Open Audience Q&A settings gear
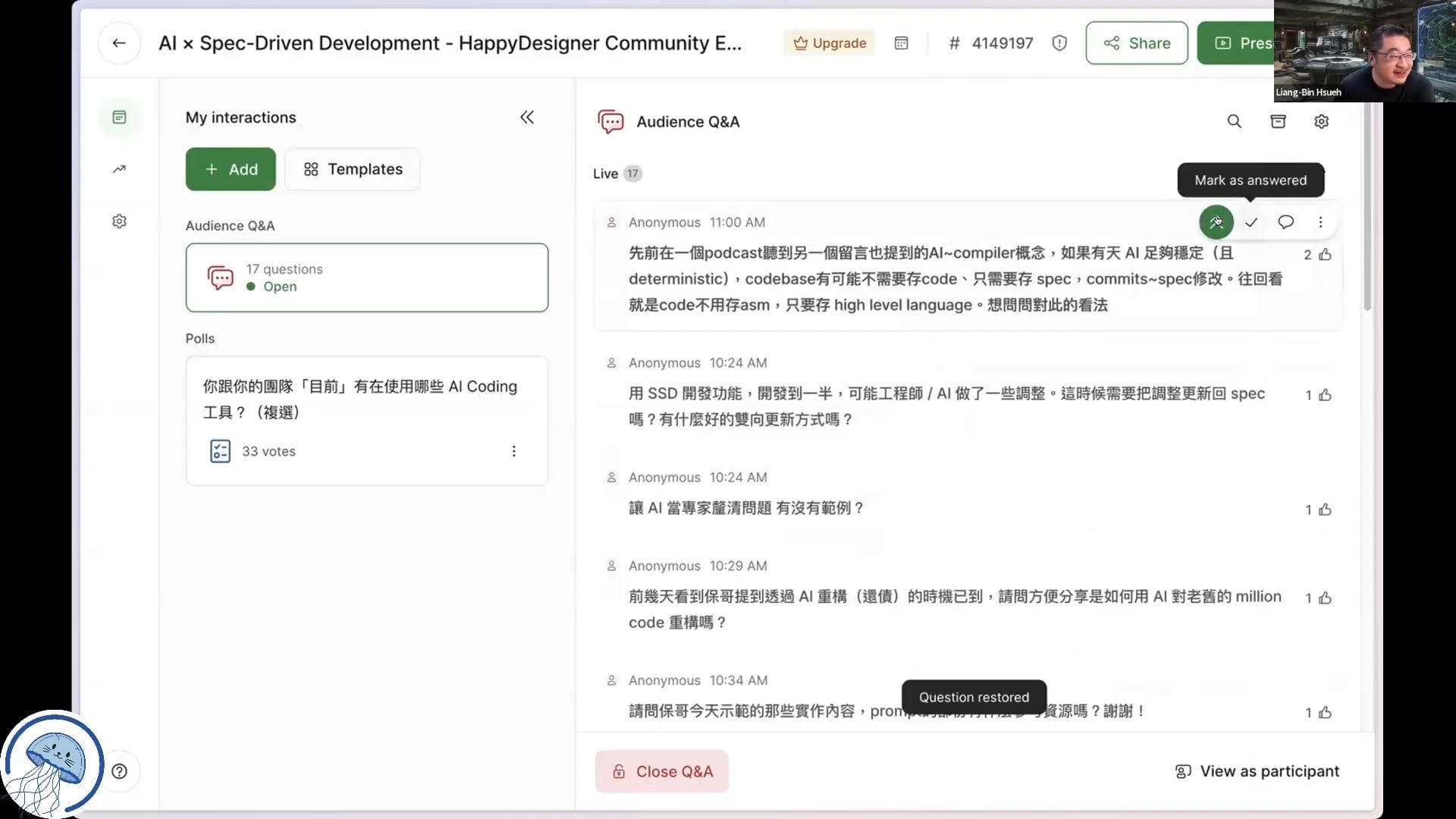 pyautogui.click(x=1321, y=121)
